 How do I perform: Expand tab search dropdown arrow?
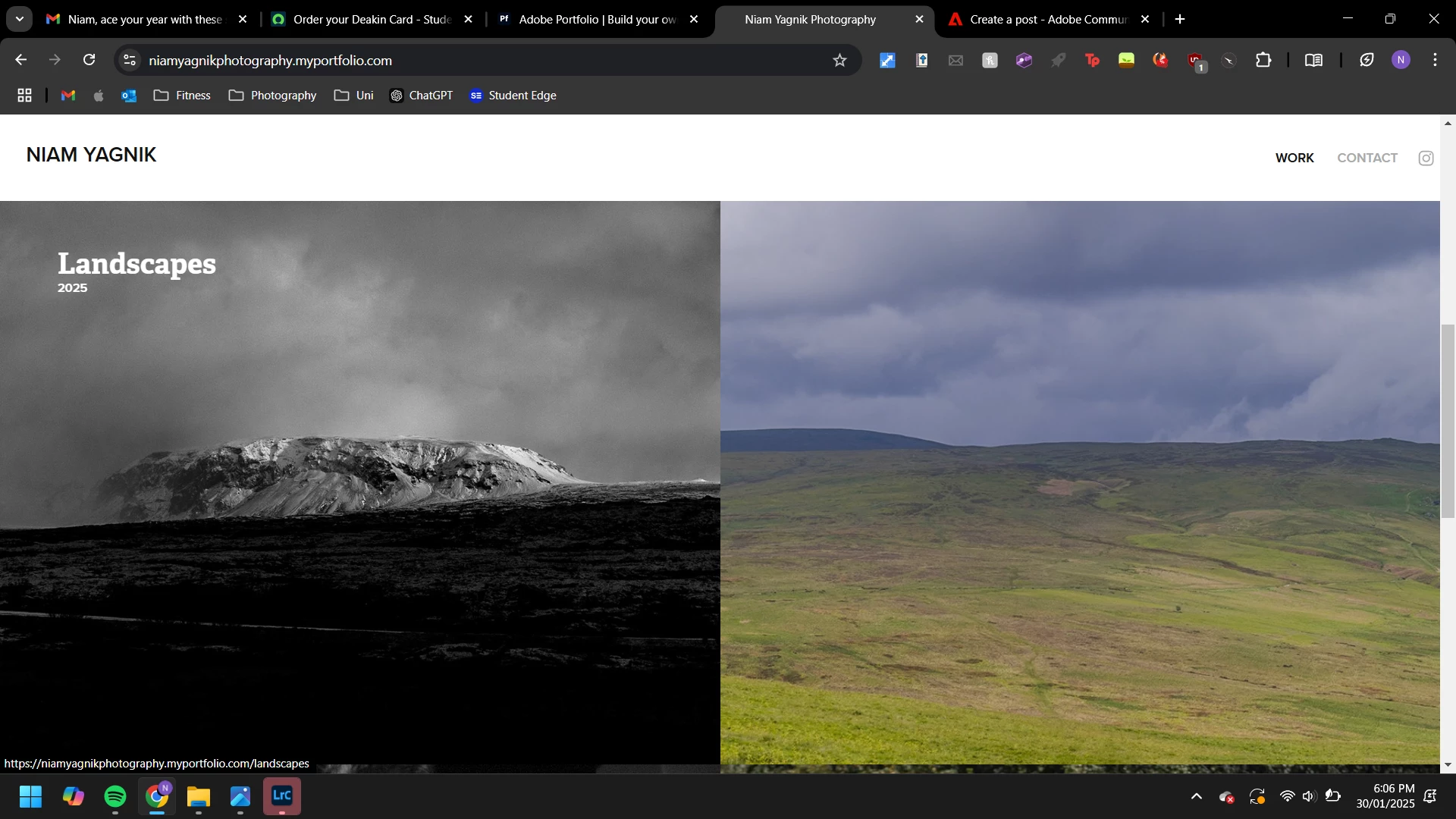20,19
